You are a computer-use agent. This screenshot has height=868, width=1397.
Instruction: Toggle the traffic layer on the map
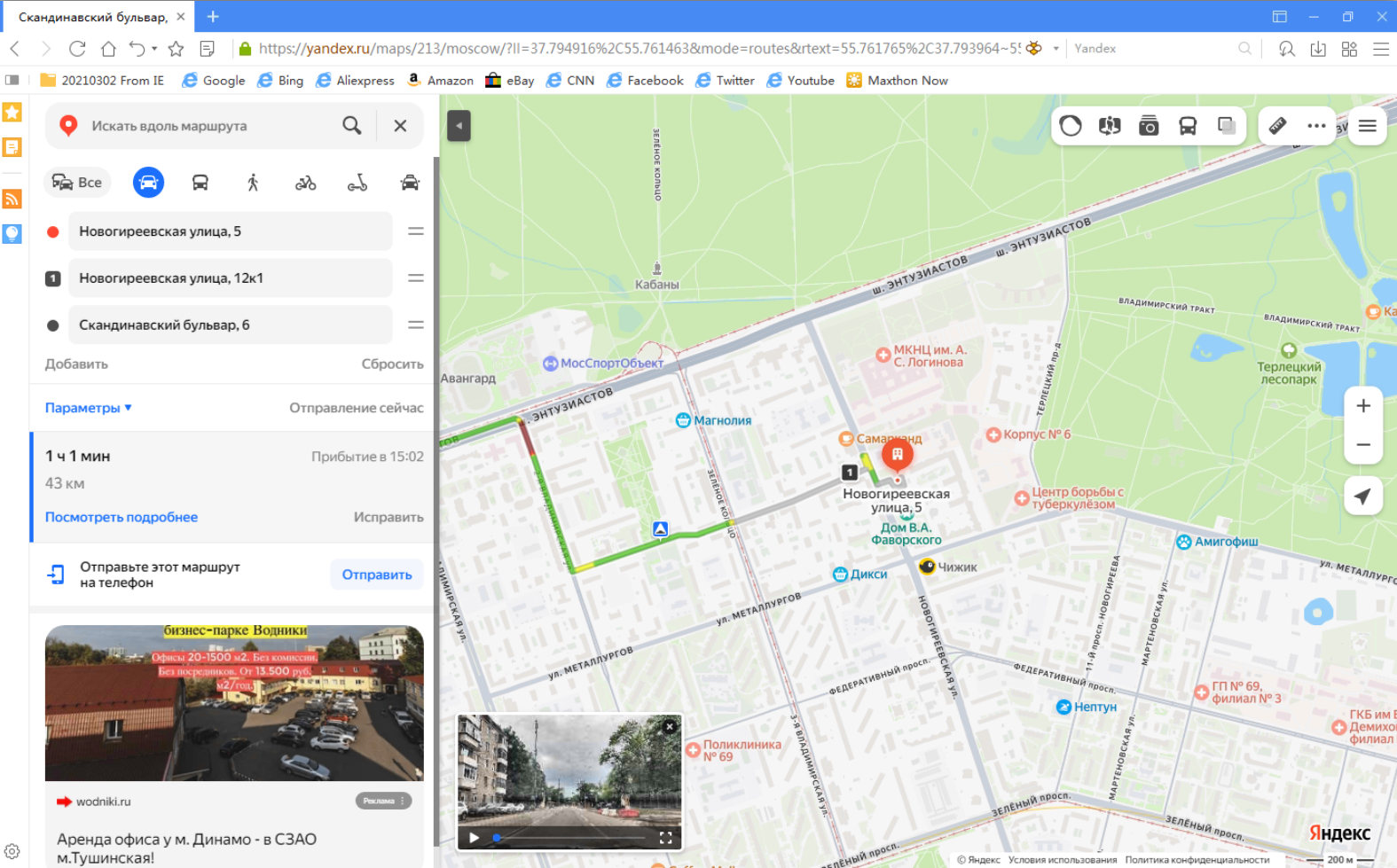(x=1071, y=126)
